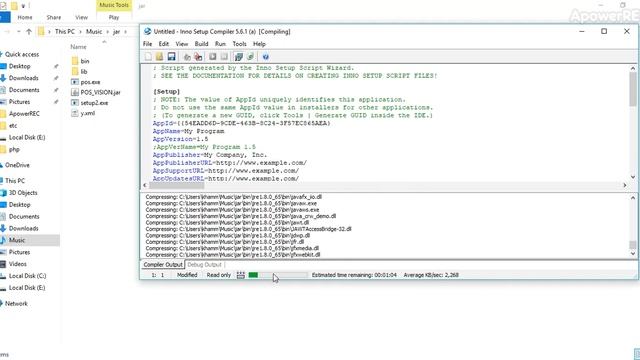The image size is (640, 360).
Task: Click the editor horizontal scrollbar thumb
Action: click(177, 185)
